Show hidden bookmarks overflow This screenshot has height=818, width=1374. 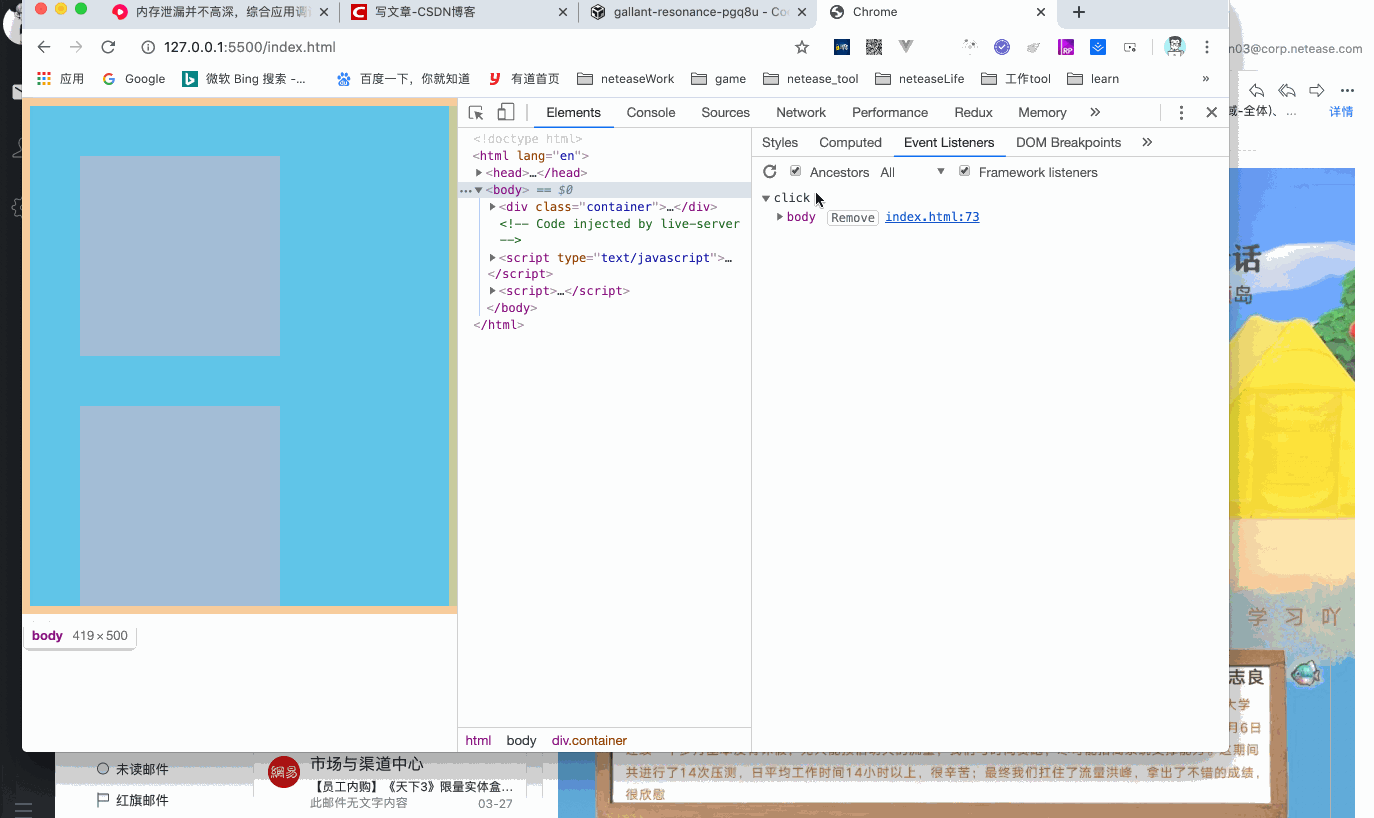(x=1206, y=79)
